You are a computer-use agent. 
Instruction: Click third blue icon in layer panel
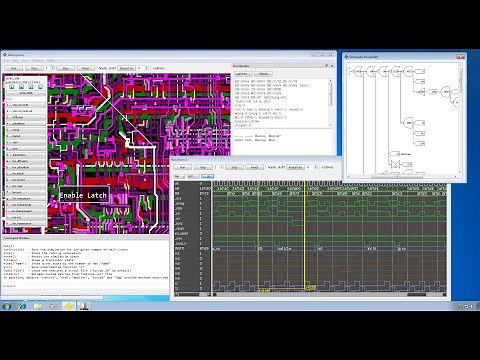(x=31, y=87)
